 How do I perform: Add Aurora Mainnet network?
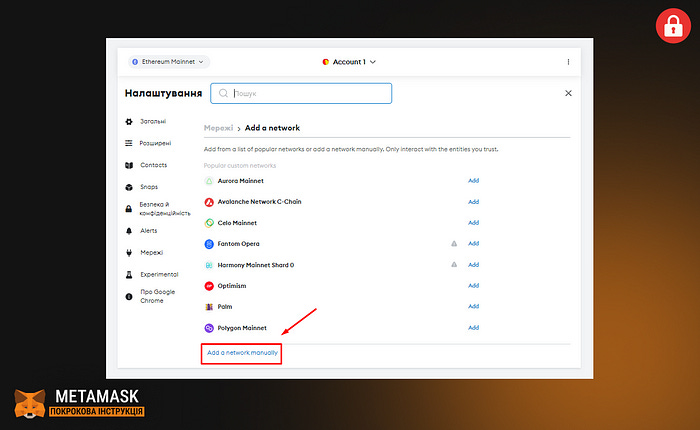click(x=473, y=181)
